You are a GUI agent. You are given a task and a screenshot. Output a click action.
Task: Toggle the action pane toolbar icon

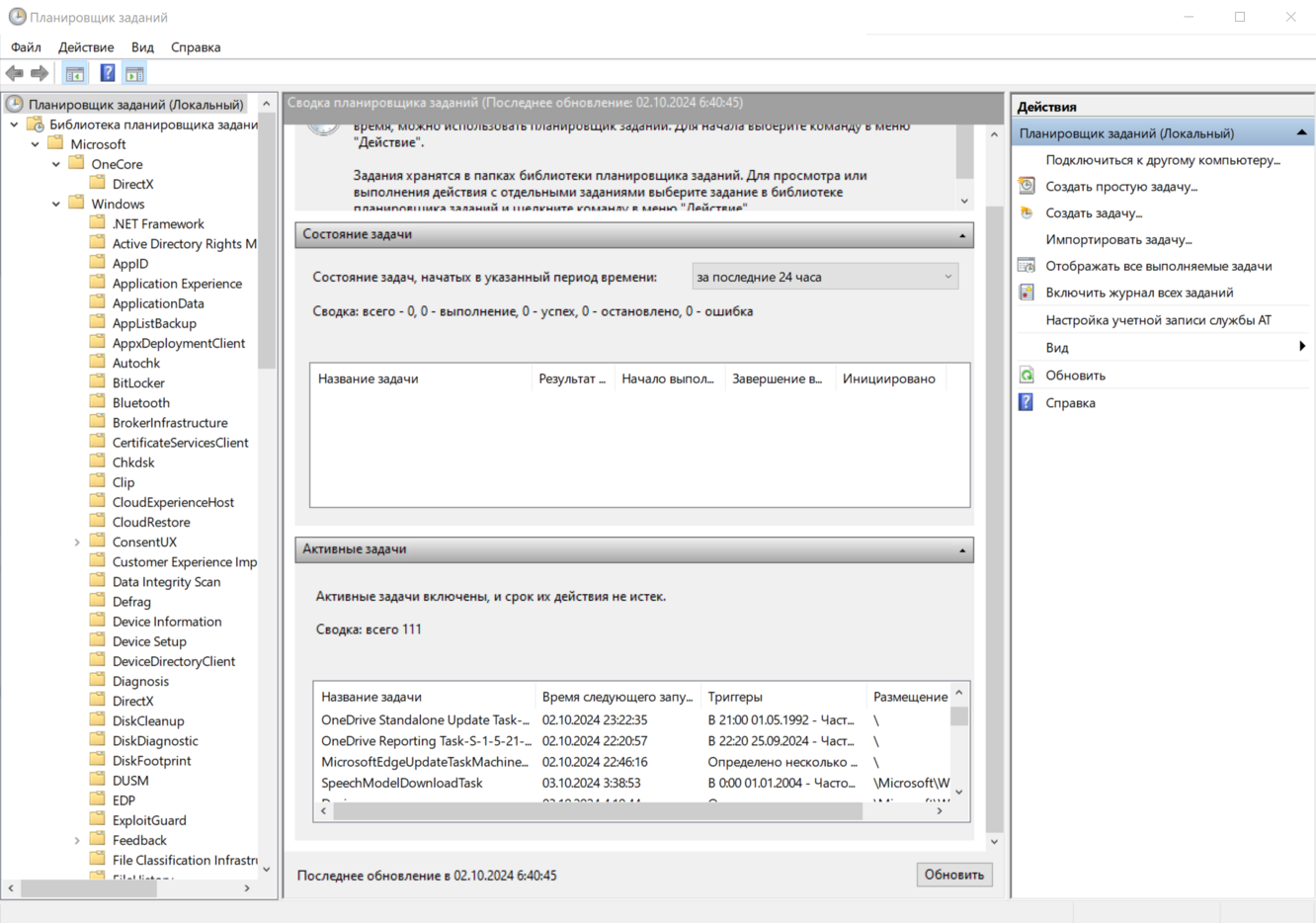[x=134, y=73]
